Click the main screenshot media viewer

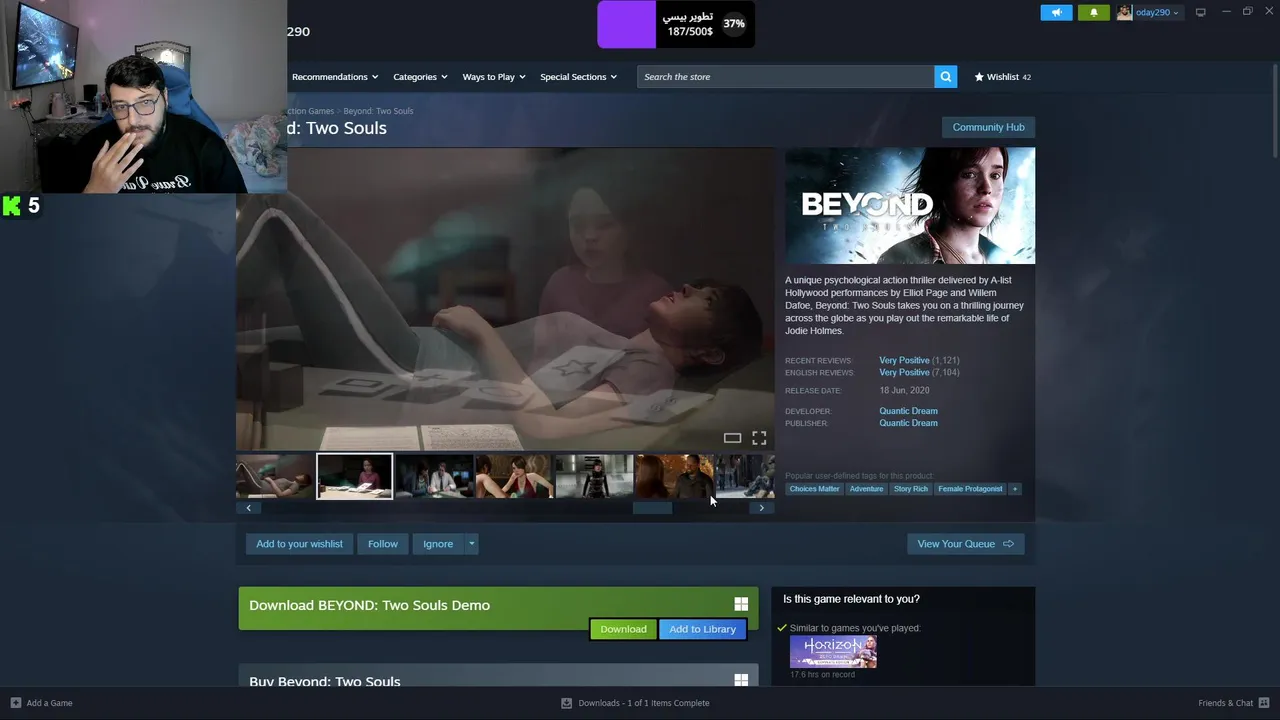click(505, 299)
